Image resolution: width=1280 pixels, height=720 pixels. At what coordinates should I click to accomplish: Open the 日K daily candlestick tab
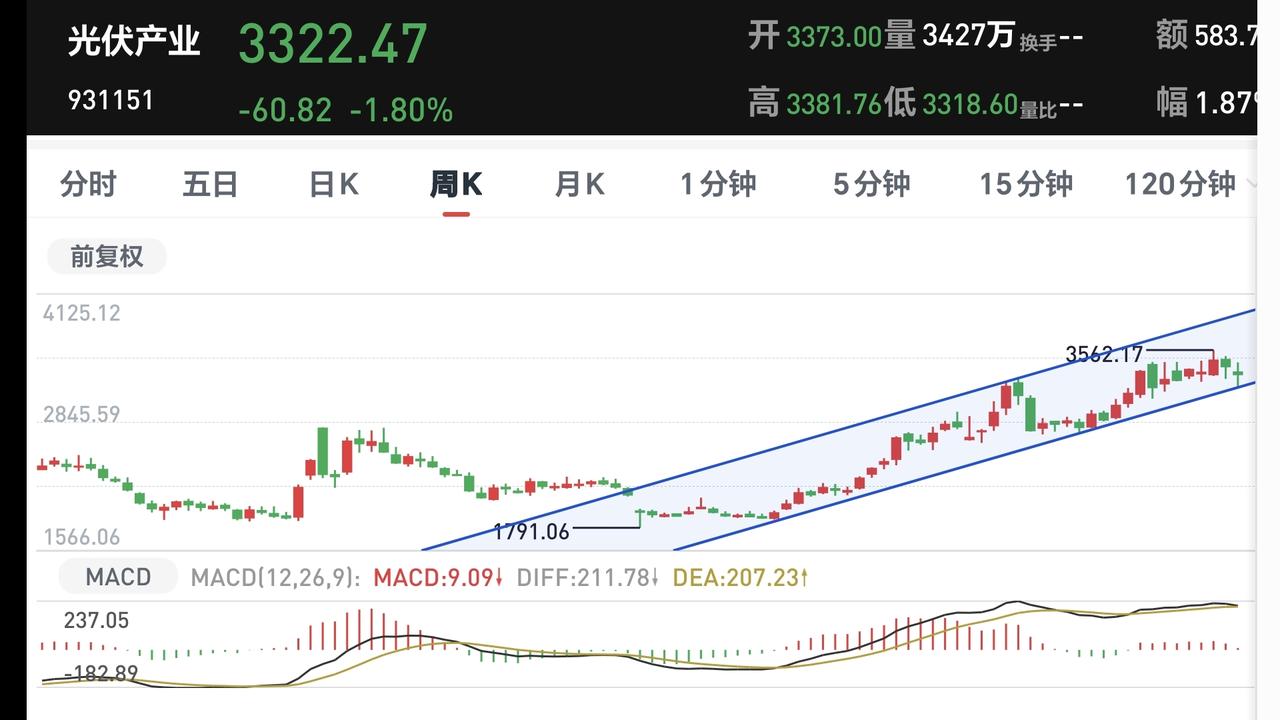click(x=333, y=184)
